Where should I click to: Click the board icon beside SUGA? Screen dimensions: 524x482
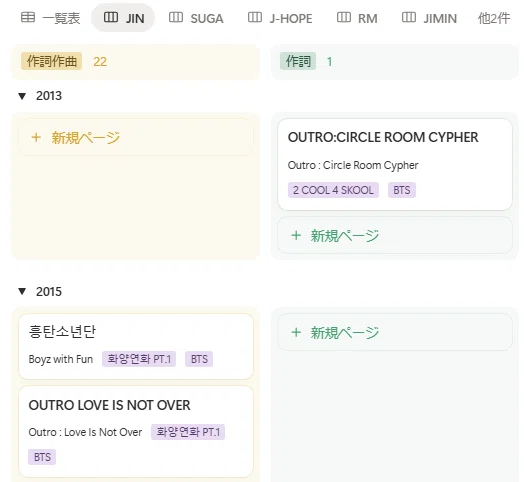point(176,17)
